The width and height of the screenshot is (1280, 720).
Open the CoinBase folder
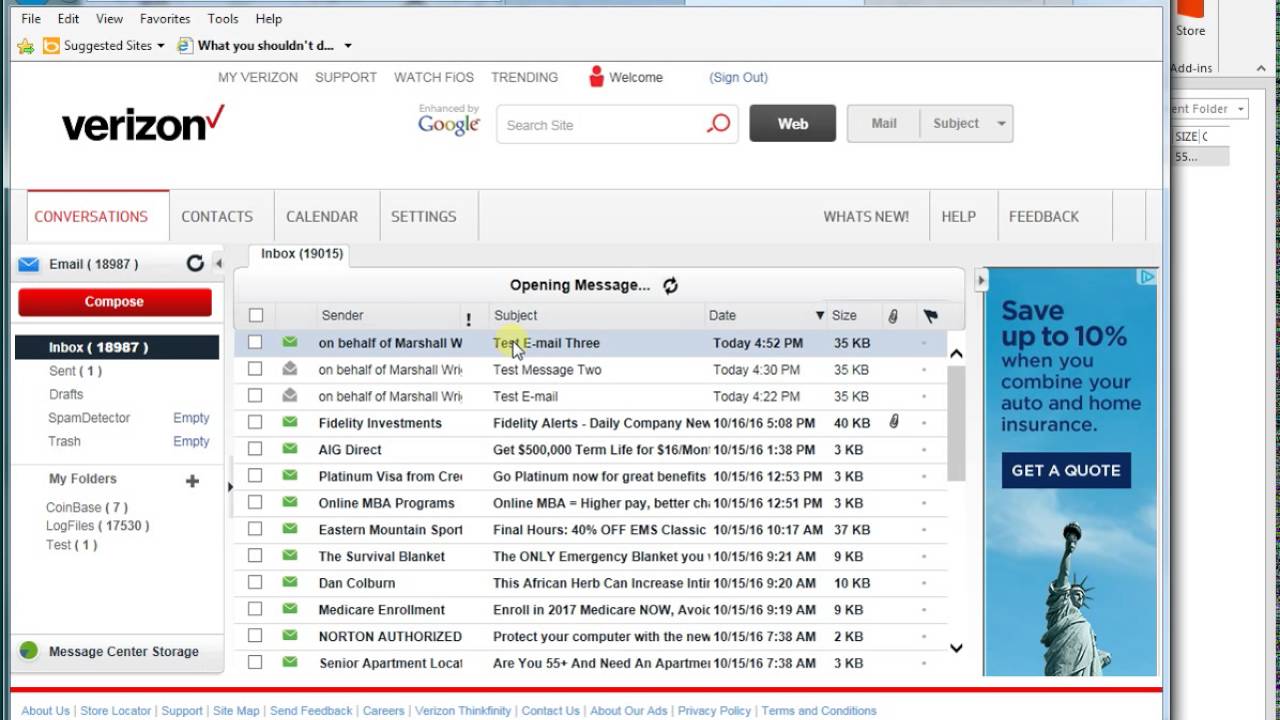[x=86, y=507]
